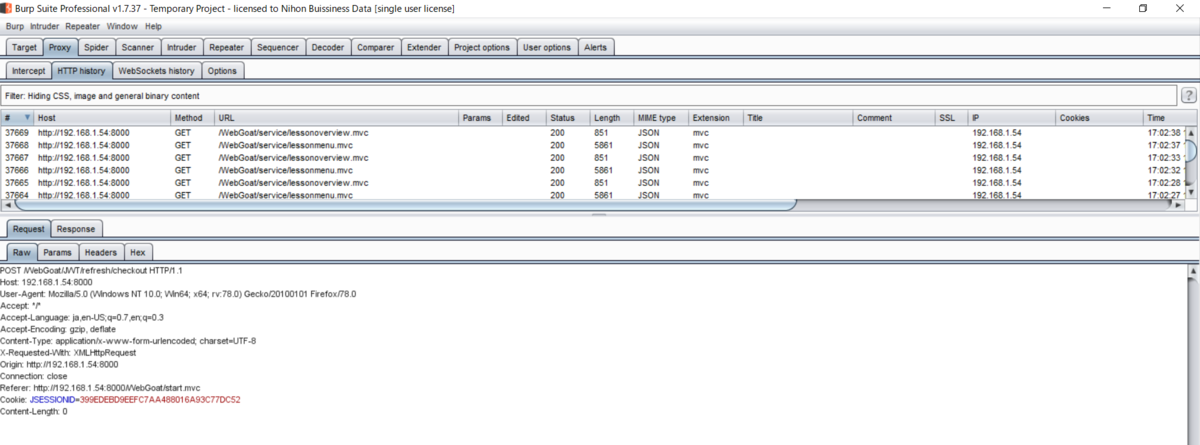Image resolution: width=1200 pixels, height=445 pixels.
Task: Sort by the URL column header
Action: pyautogui.click(x=337, y=118)
